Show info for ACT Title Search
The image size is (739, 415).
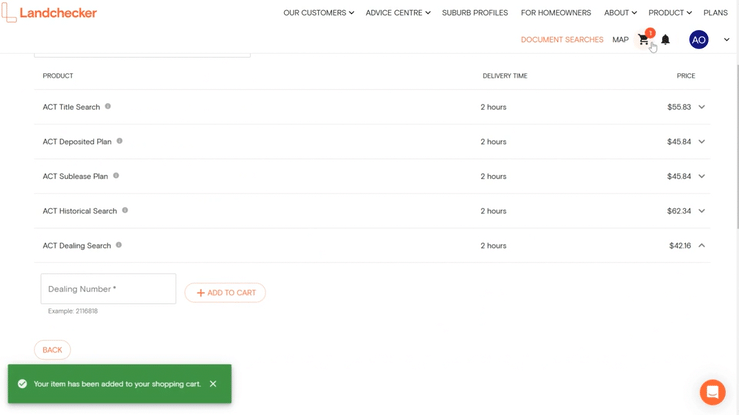tap(108, 106)
